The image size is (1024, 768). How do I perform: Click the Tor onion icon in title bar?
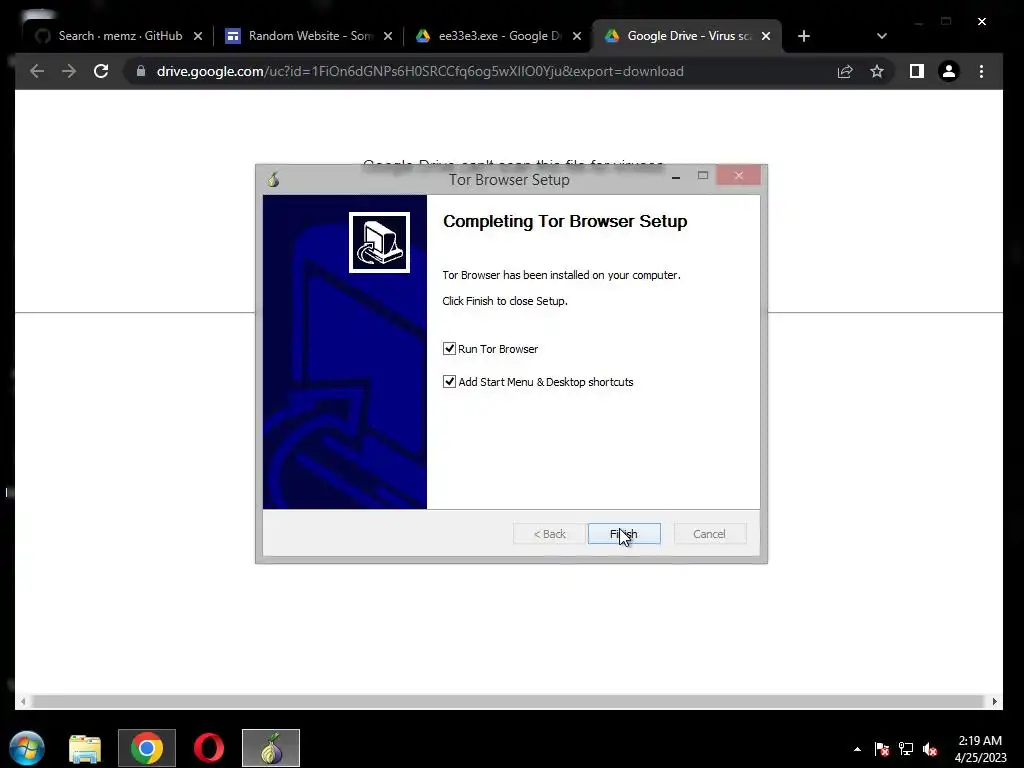274,179
